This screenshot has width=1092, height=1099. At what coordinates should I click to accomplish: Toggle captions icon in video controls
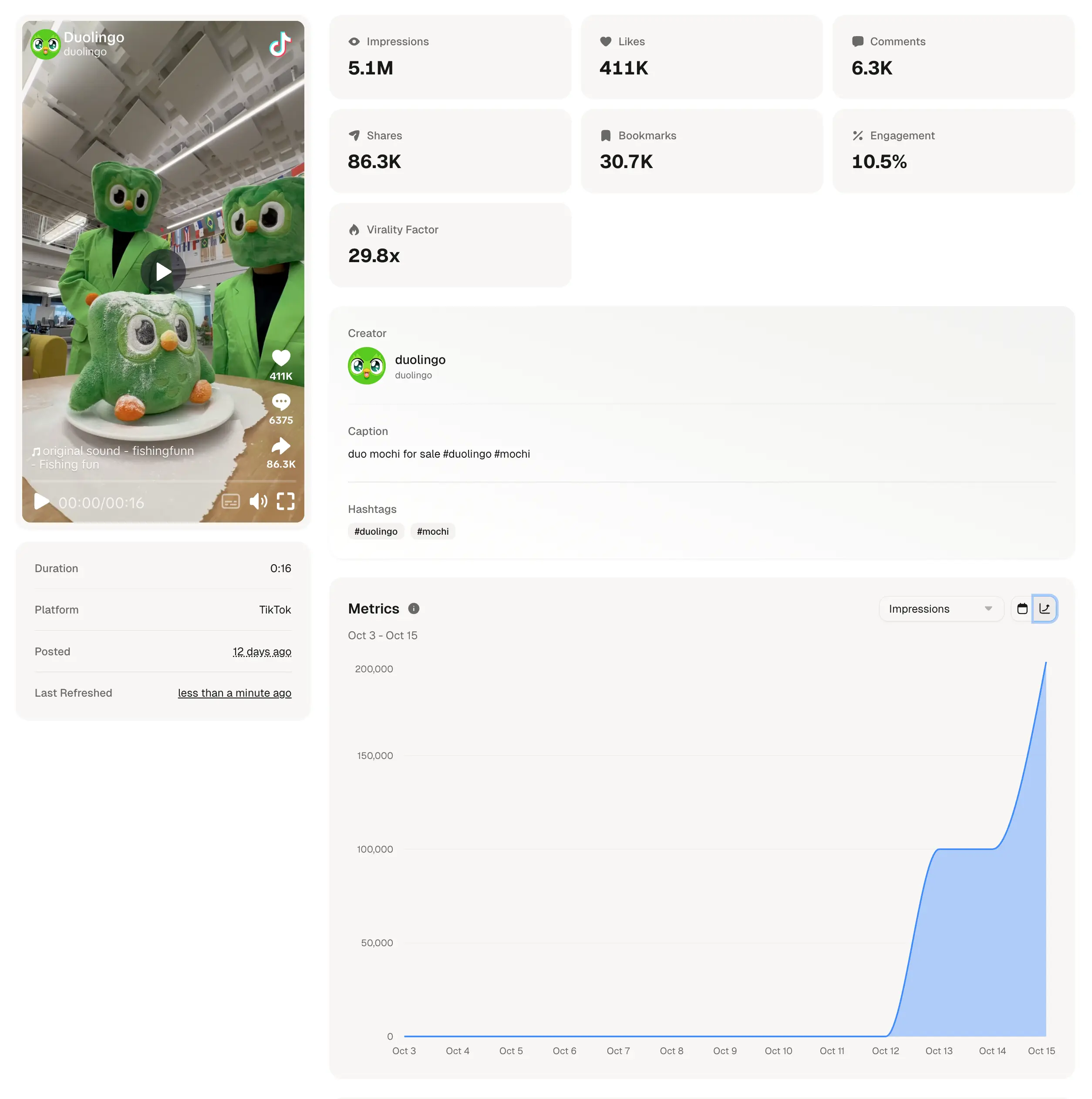[230, 501]
